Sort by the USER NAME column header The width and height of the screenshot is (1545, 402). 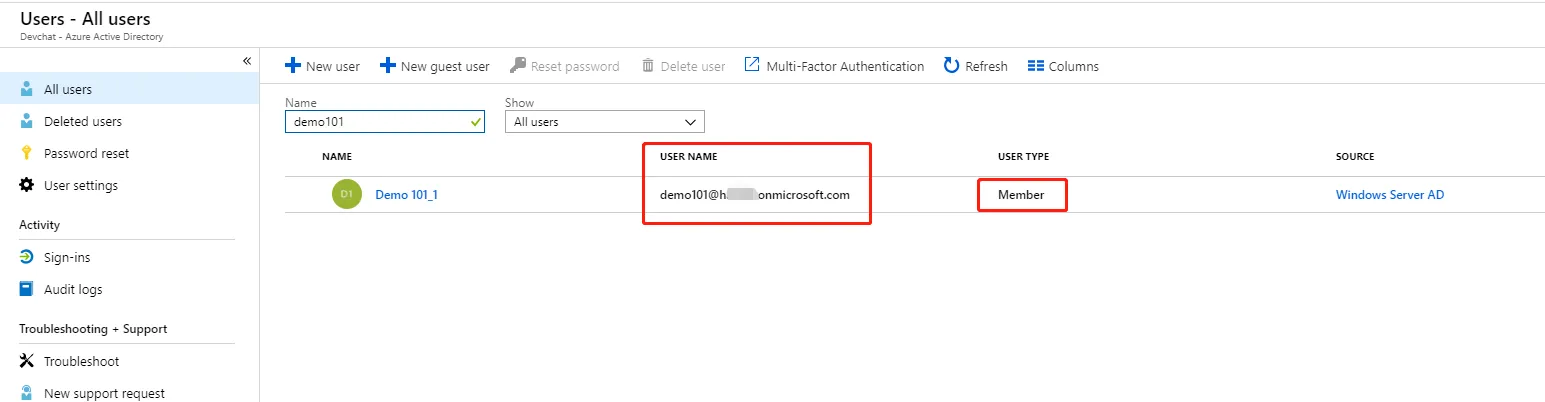689,157
